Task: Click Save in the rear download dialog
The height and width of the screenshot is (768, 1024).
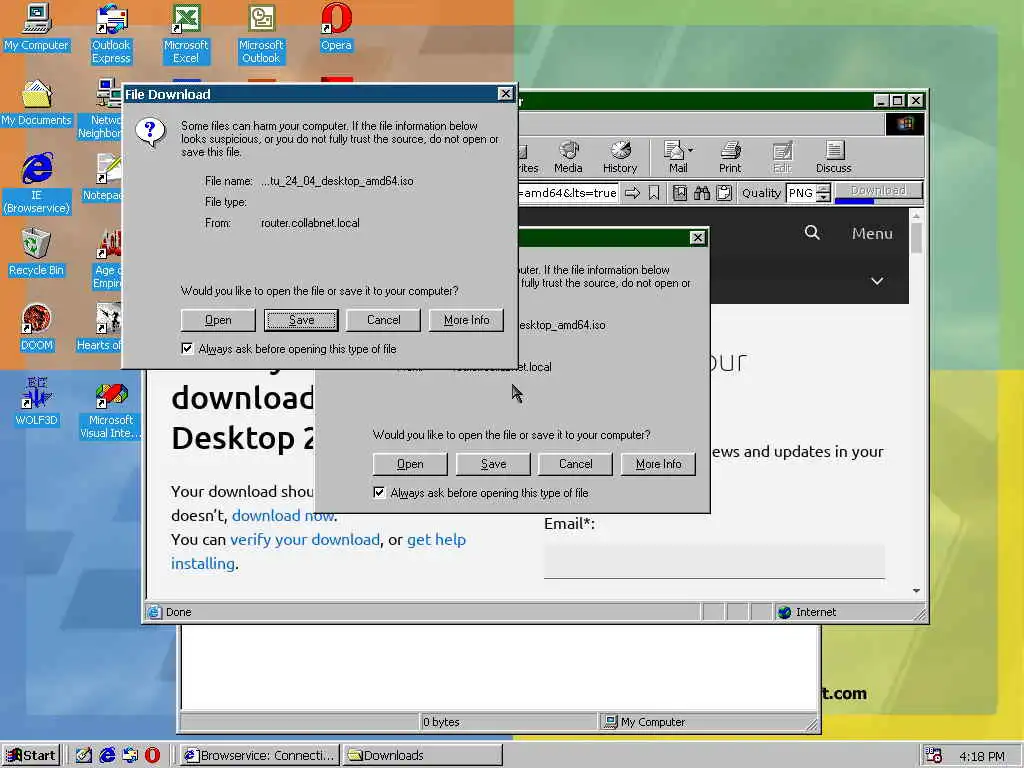Action: [x=493, y=464]
